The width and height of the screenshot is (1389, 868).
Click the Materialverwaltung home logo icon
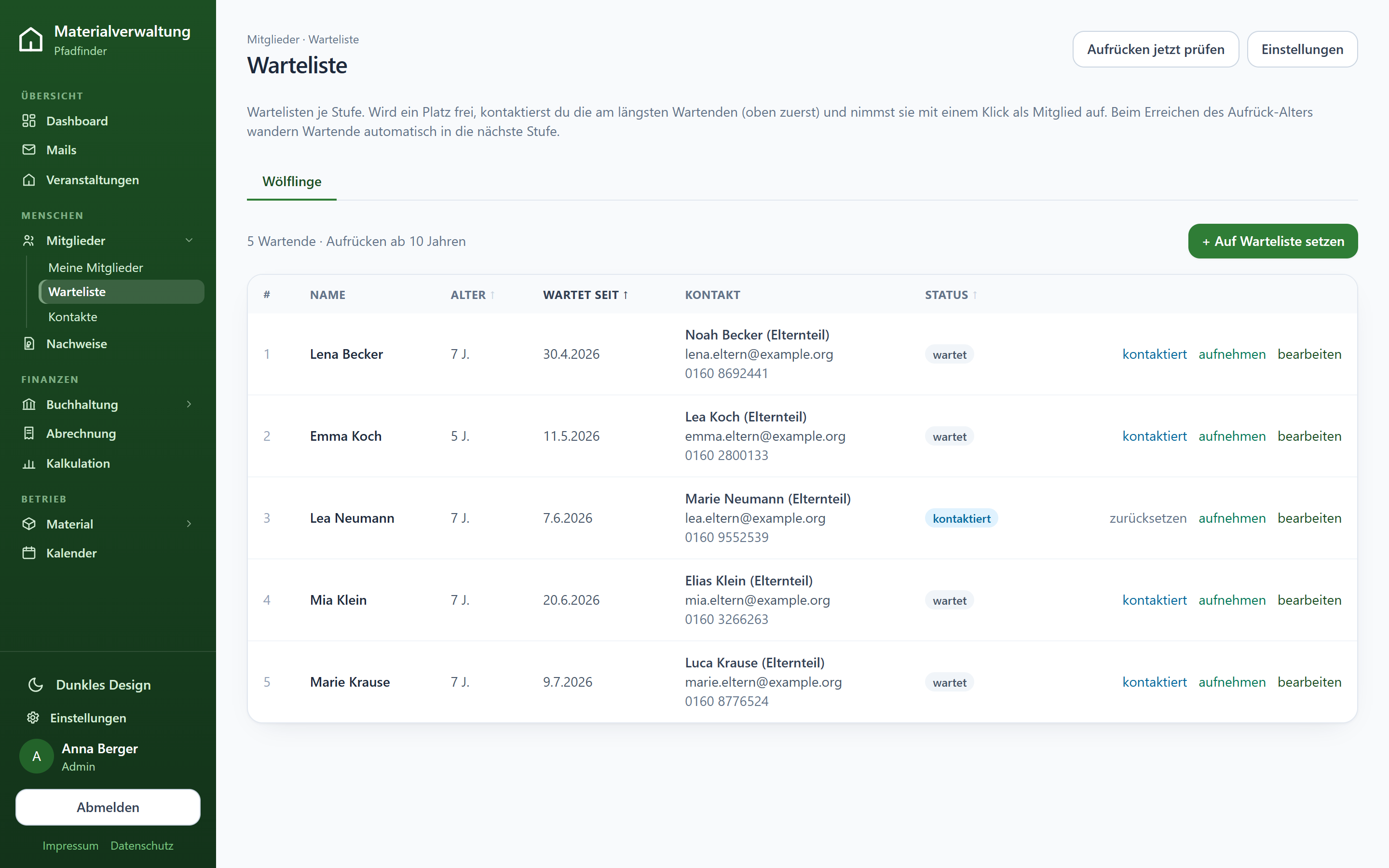click(x=30, y=40)
